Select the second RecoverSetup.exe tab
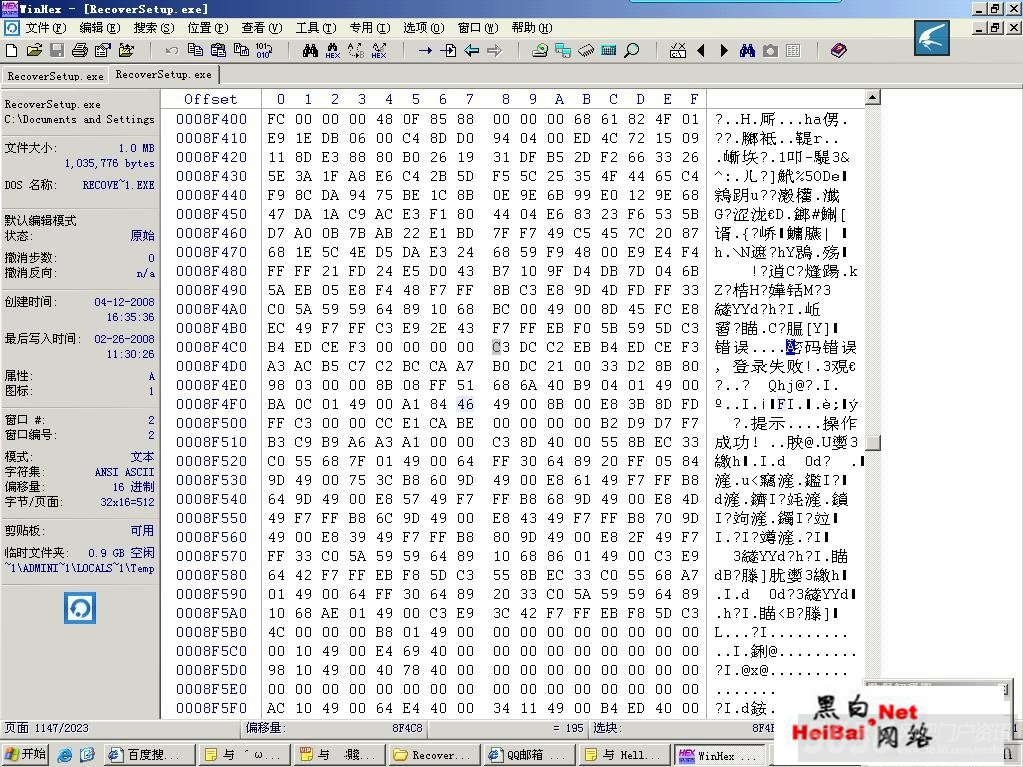Screen dimensions: 1023x767 tap(164, 74)
